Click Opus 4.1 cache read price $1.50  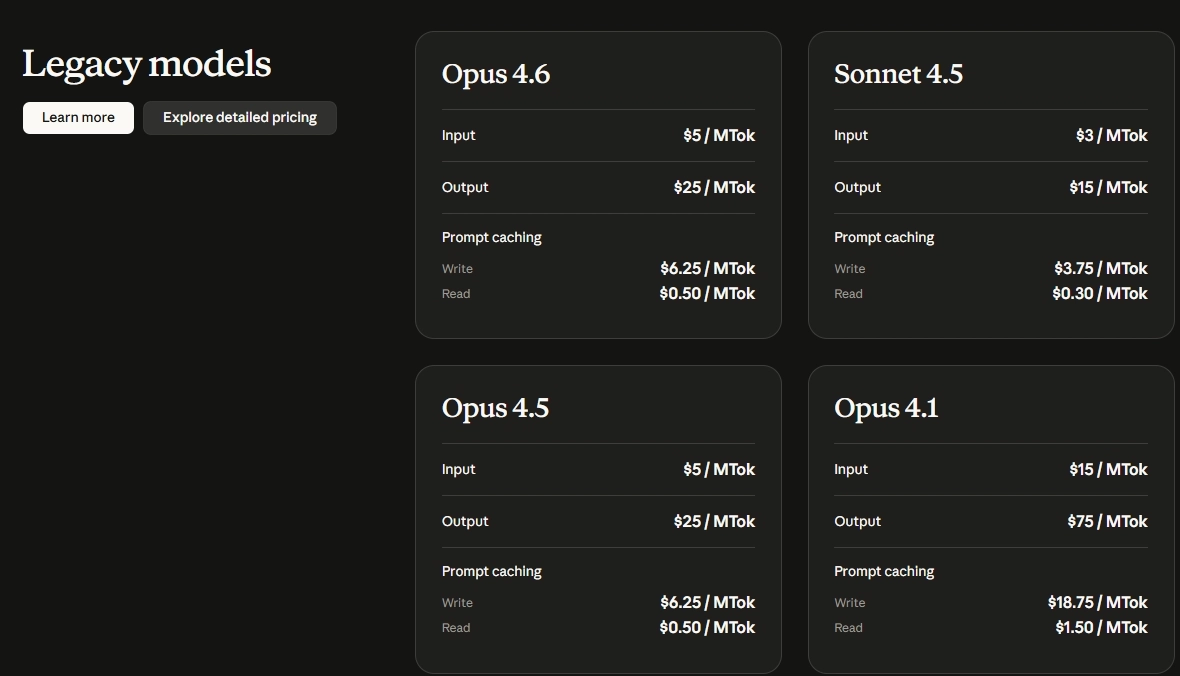click(x=1101, y=628)
